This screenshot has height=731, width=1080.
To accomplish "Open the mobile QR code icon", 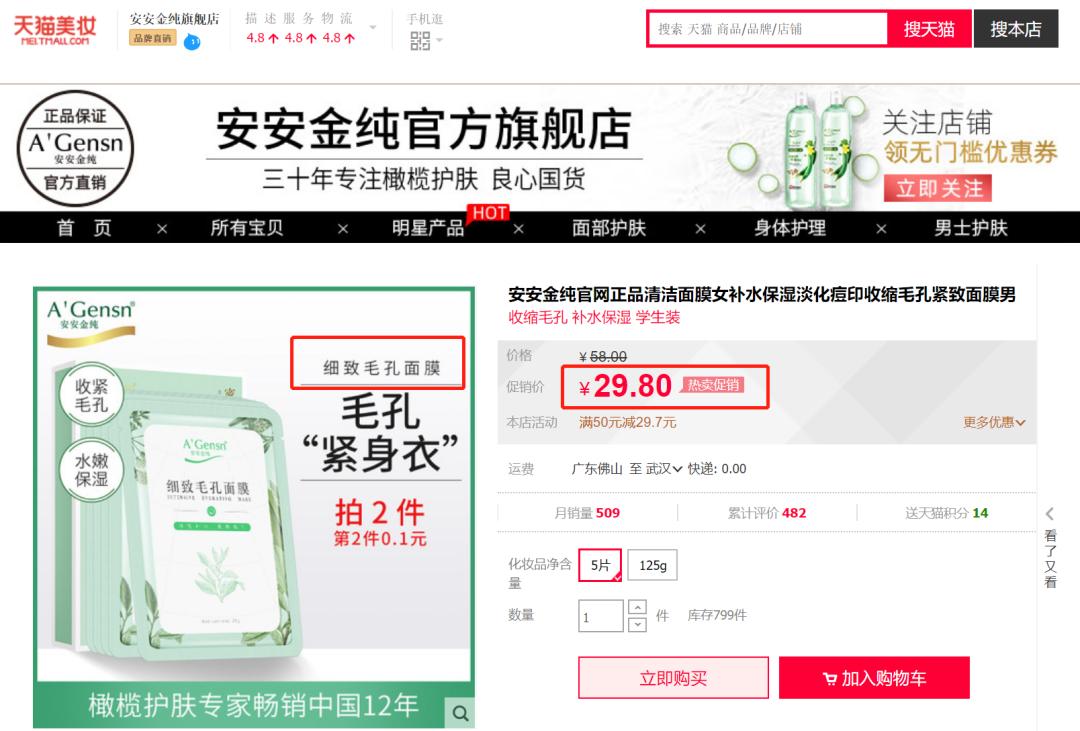I will tap(420, 41).
